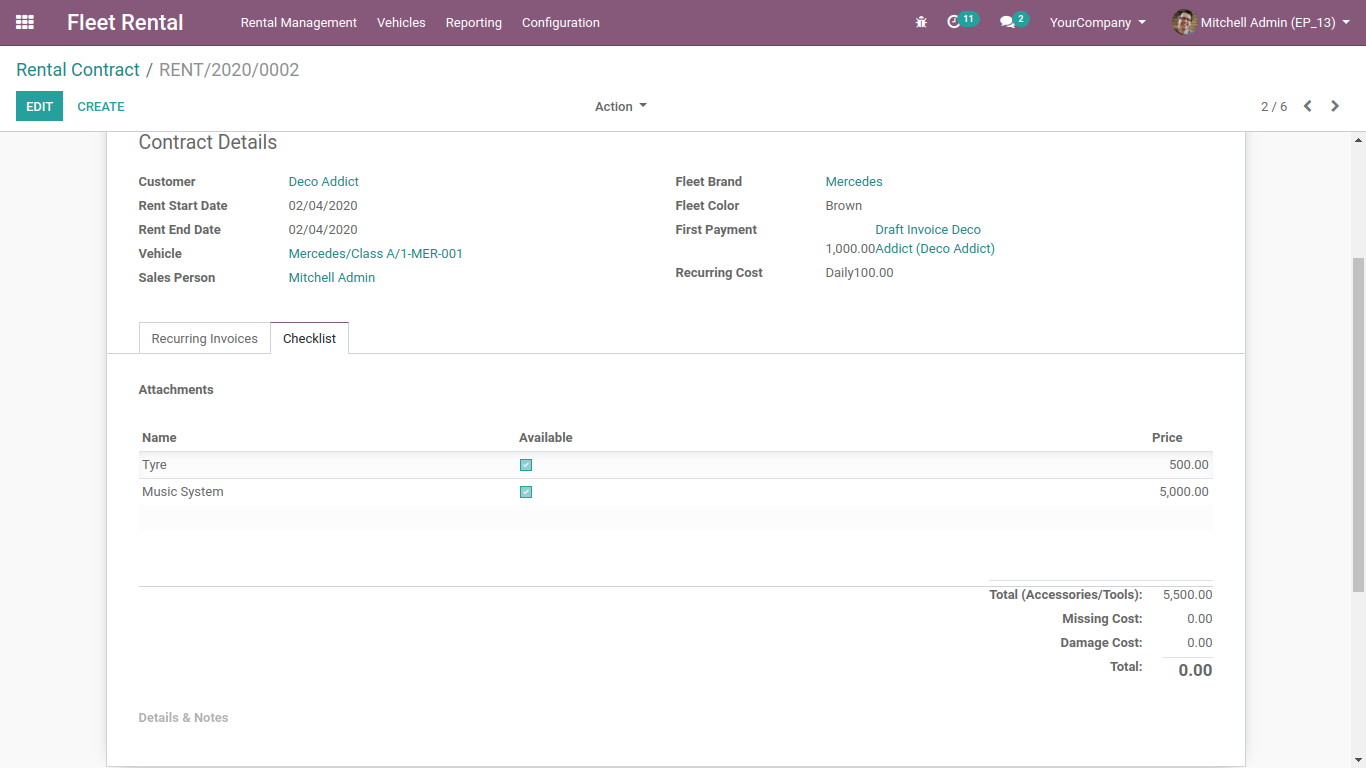Image resolution: width=1366 pixels, height=768 pixels.
Task: Open Mitchell Admin sales person link
Action: [x=332, y=278]
